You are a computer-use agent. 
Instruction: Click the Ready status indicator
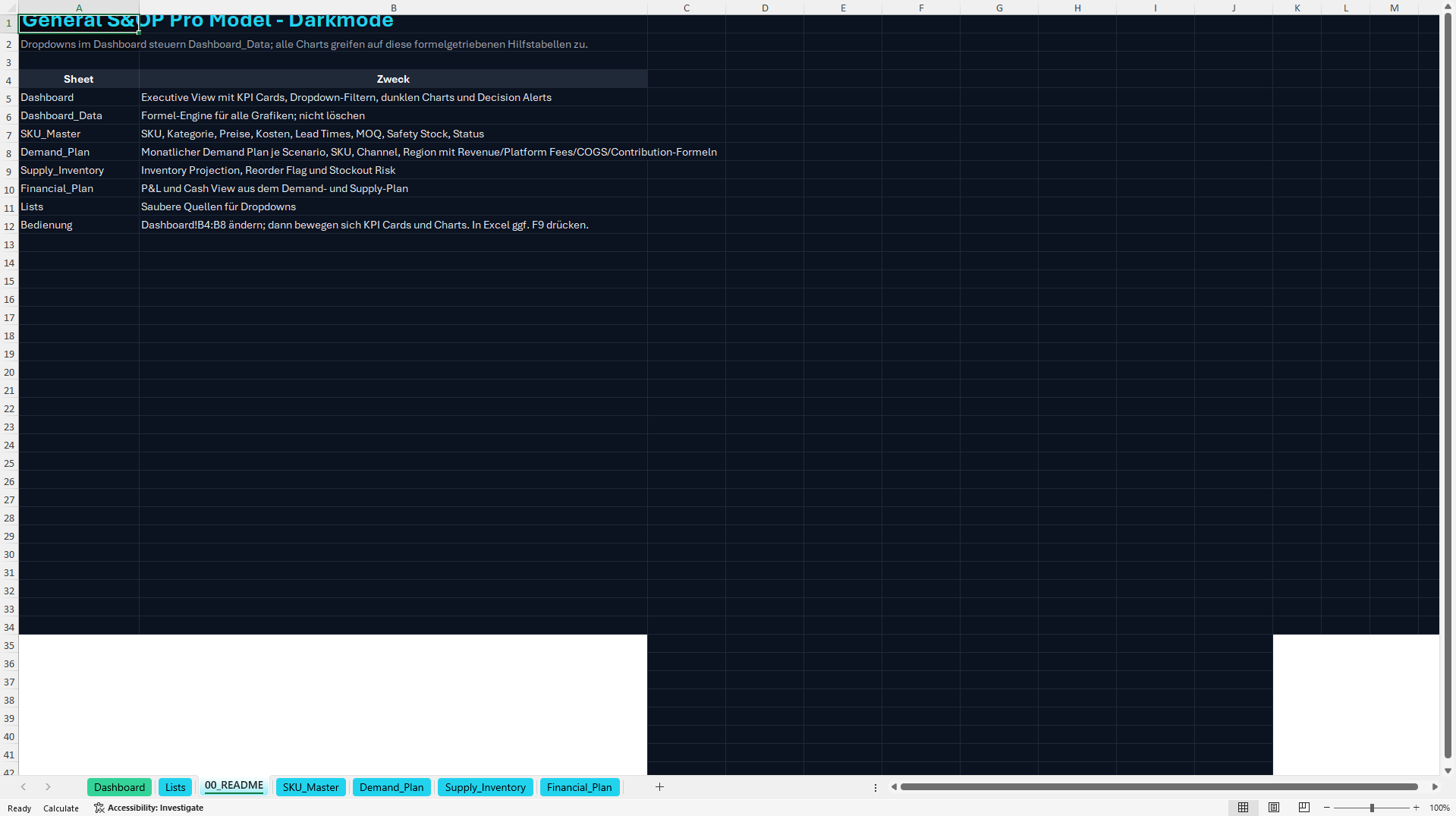19,808
